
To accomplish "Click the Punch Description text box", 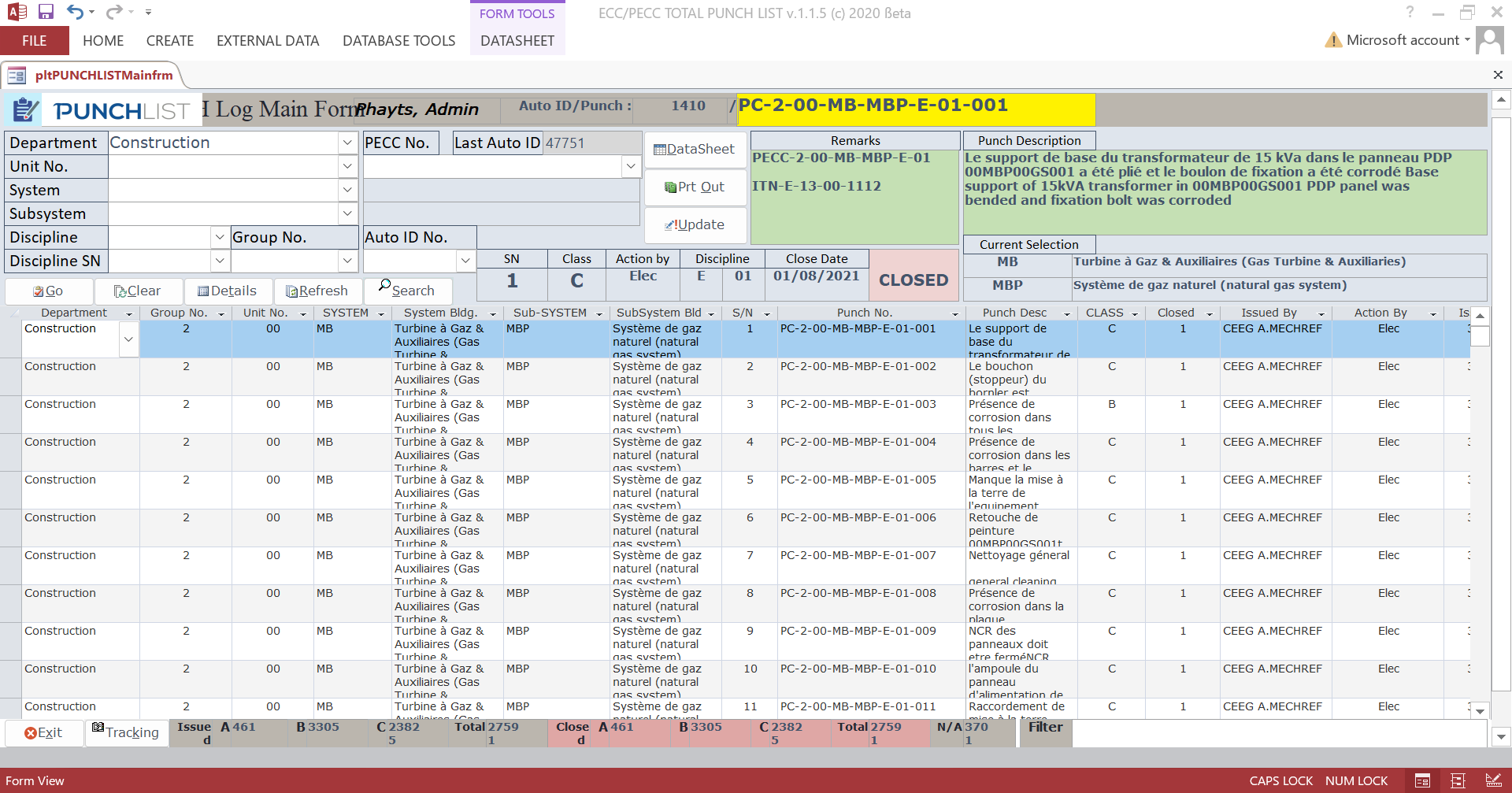I will pos(1225,192).
